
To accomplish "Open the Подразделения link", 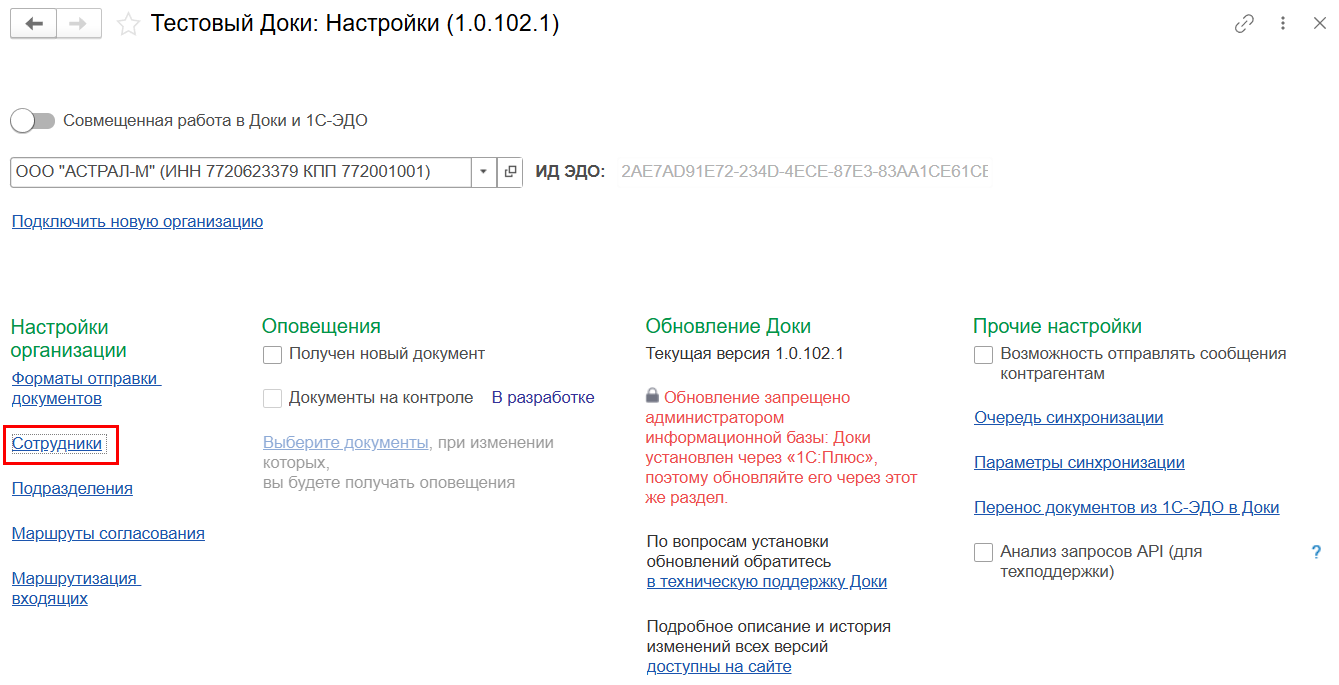I will (x=72, y=488).
